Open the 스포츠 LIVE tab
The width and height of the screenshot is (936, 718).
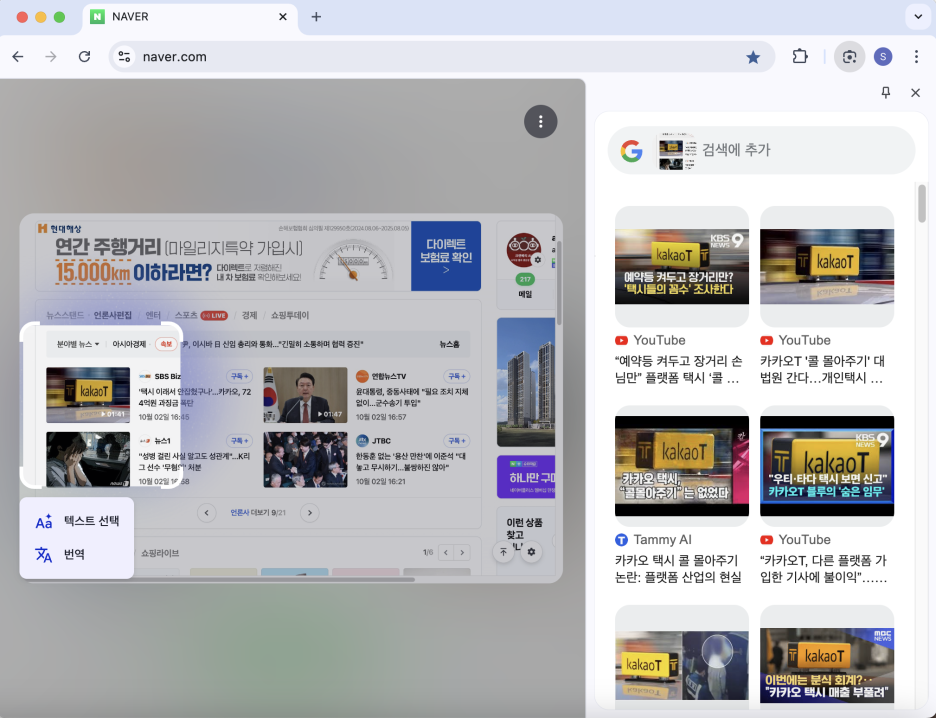[201, 315]
